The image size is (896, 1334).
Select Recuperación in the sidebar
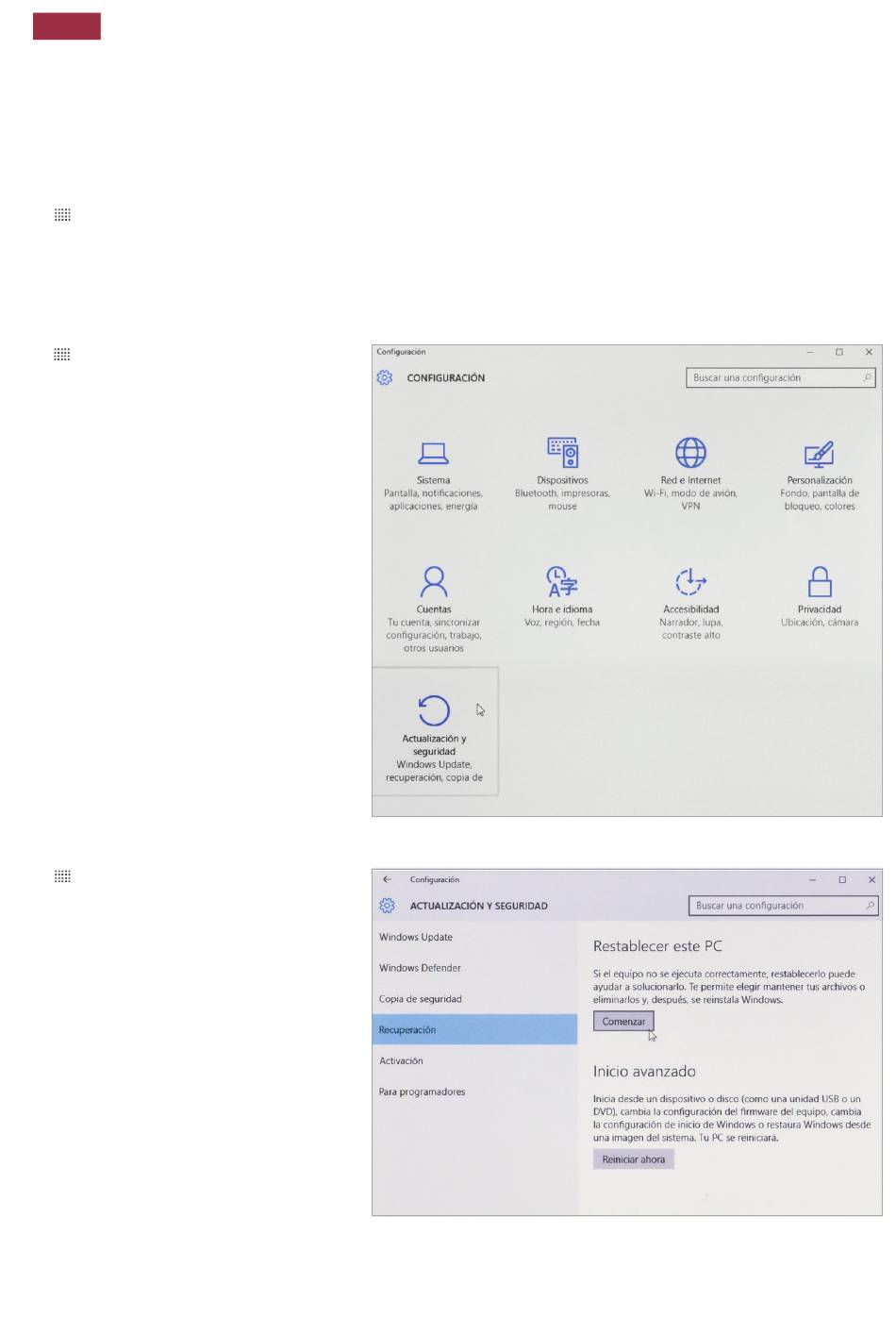pos(474,1029)
